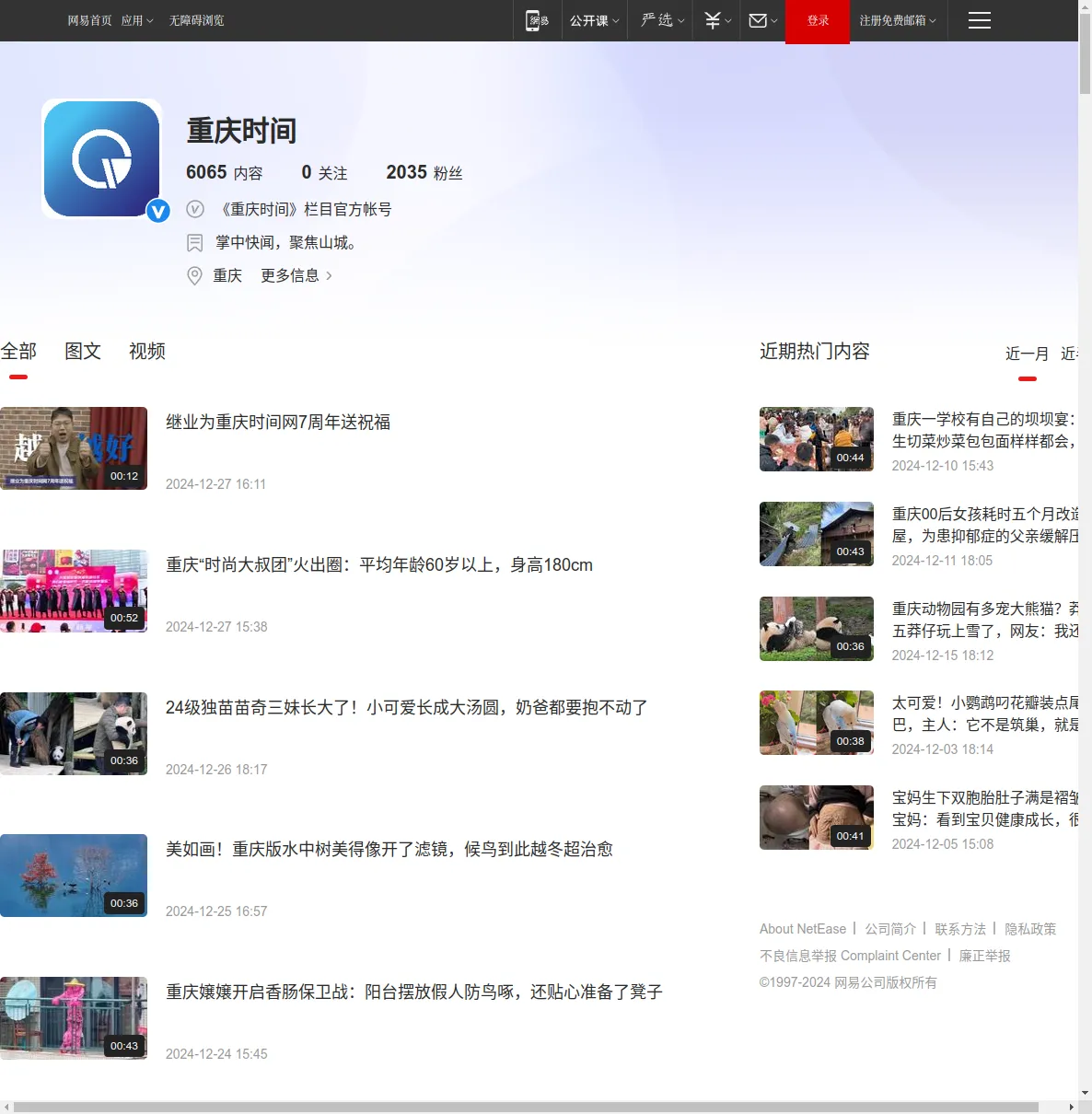Expand the 严选 dropdown
1092x1114 pixels.
tap(663, 20)
